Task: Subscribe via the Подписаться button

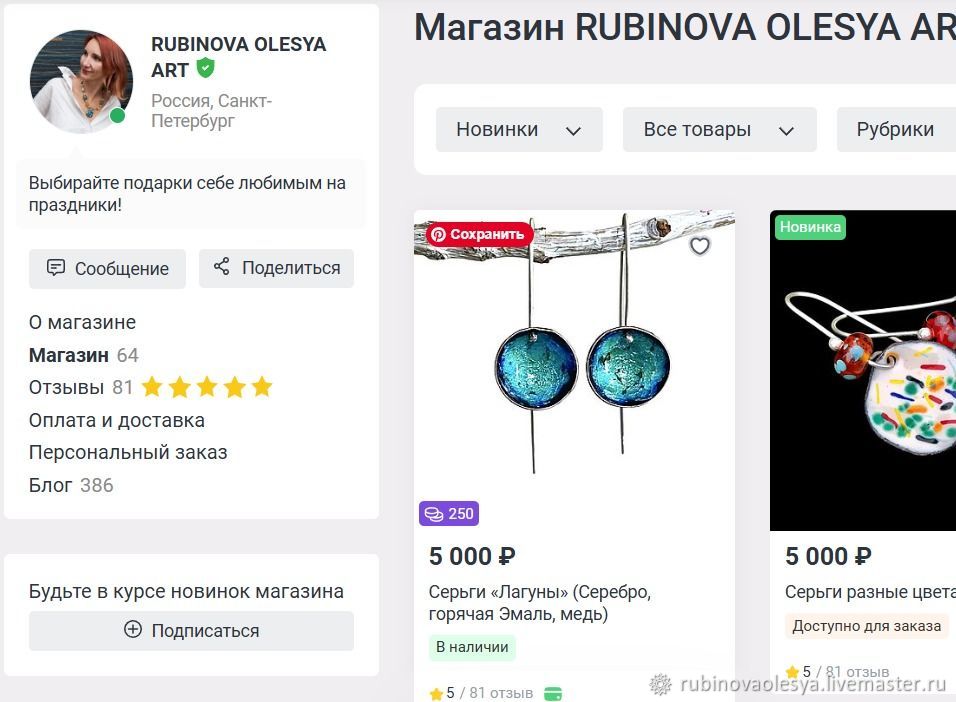Action: coord(191,631)
